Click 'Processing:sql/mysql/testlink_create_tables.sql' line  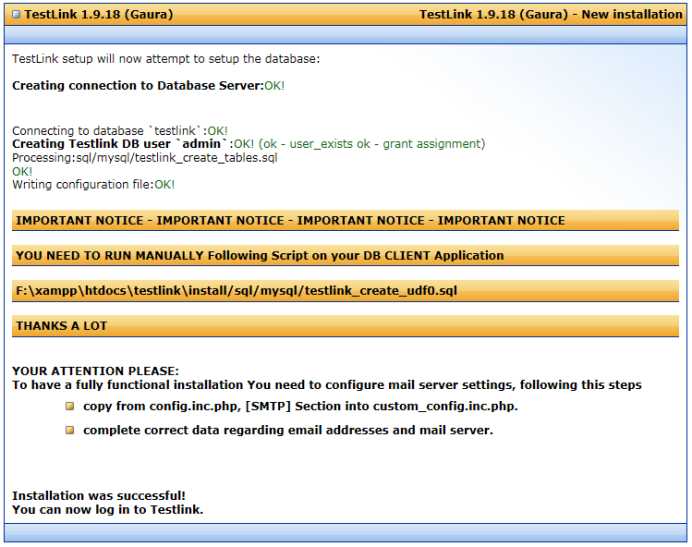tap(145, 158)
